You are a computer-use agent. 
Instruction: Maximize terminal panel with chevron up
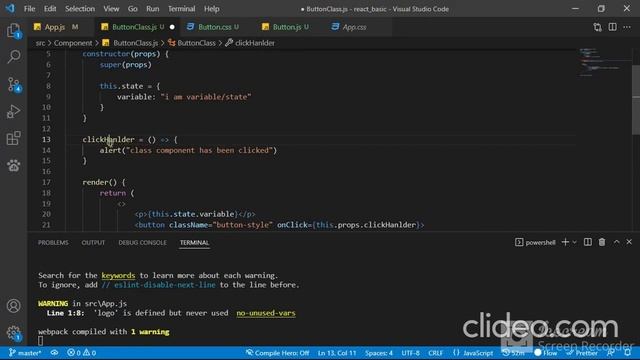(616, 242)
